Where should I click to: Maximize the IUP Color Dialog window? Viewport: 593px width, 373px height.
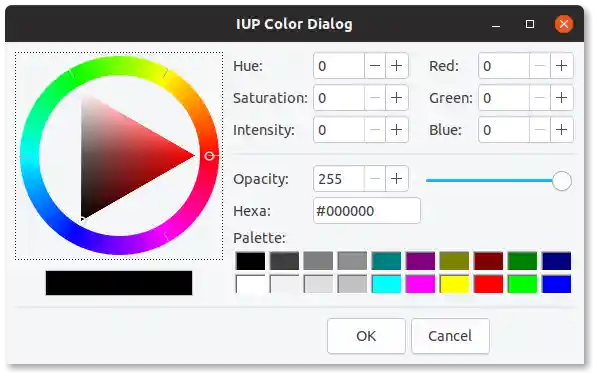(530, 24)
